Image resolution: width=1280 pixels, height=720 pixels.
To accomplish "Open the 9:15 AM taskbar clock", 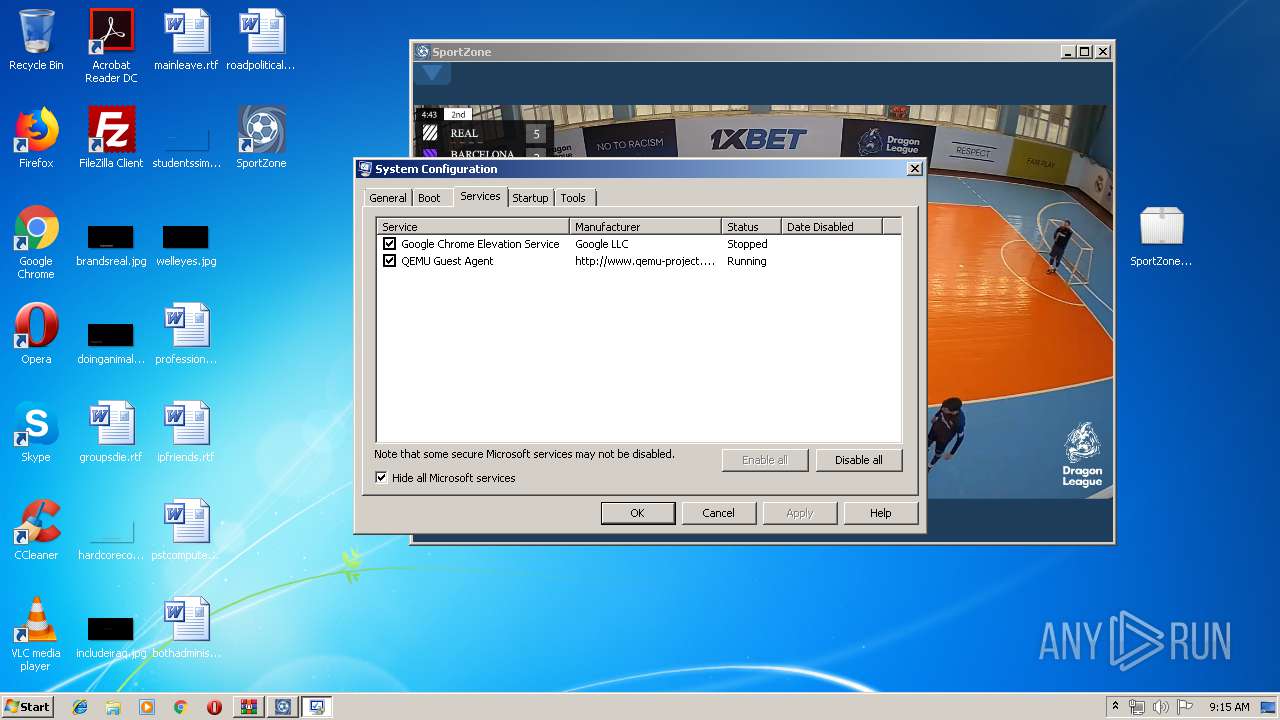I will (x=1229, y=707).
